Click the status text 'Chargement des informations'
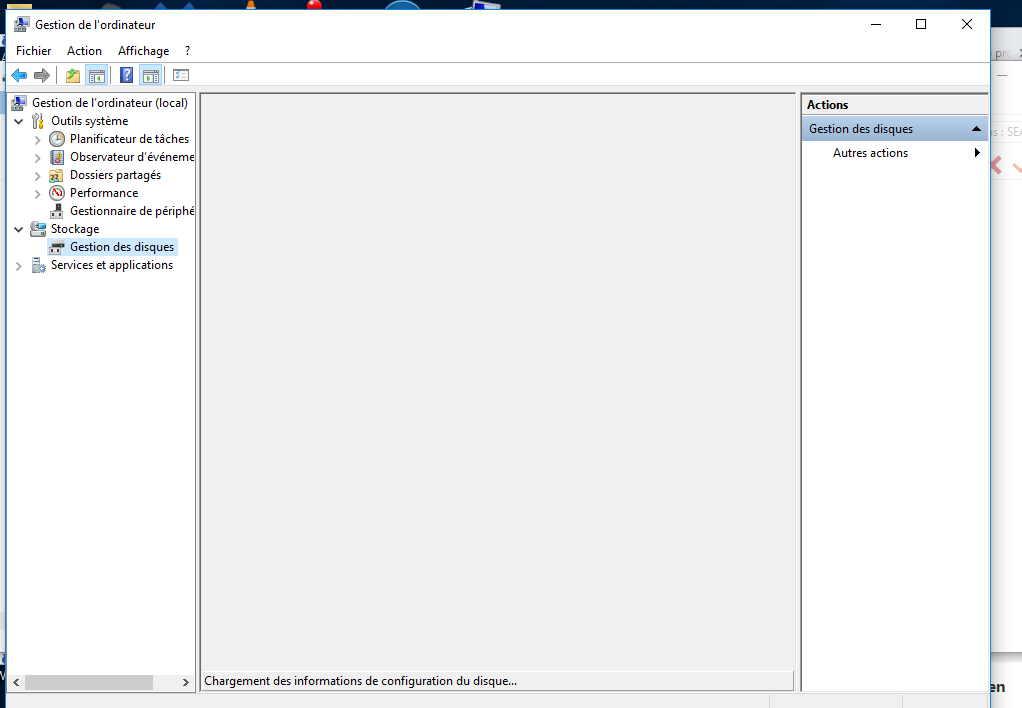The image size is (1022, 708). click(x=360, y=681)
